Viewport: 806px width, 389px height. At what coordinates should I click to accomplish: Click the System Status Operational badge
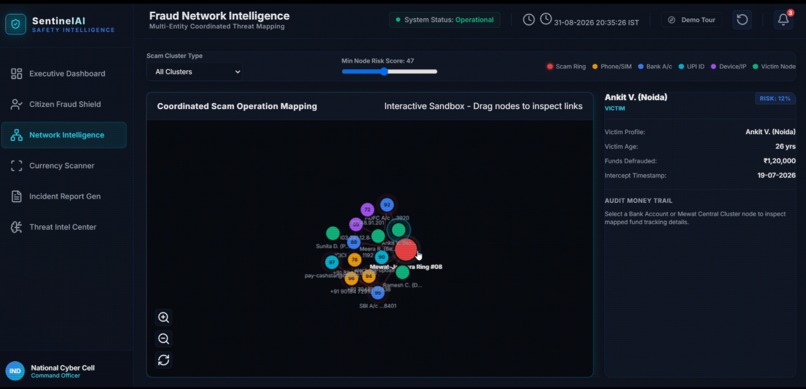click(445, 20)
